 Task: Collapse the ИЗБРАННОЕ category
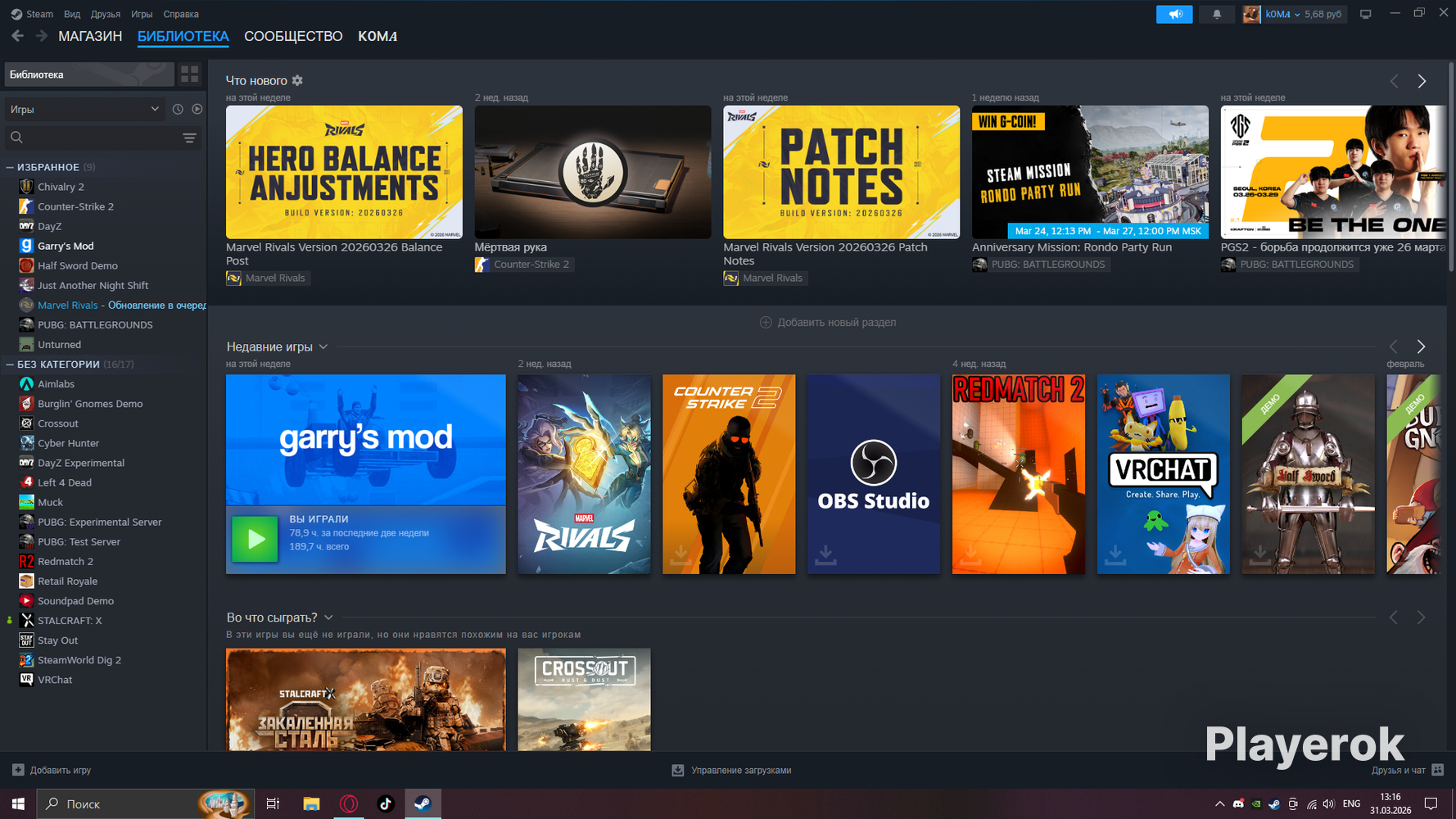pyautogui.click(x=10, y=167)
